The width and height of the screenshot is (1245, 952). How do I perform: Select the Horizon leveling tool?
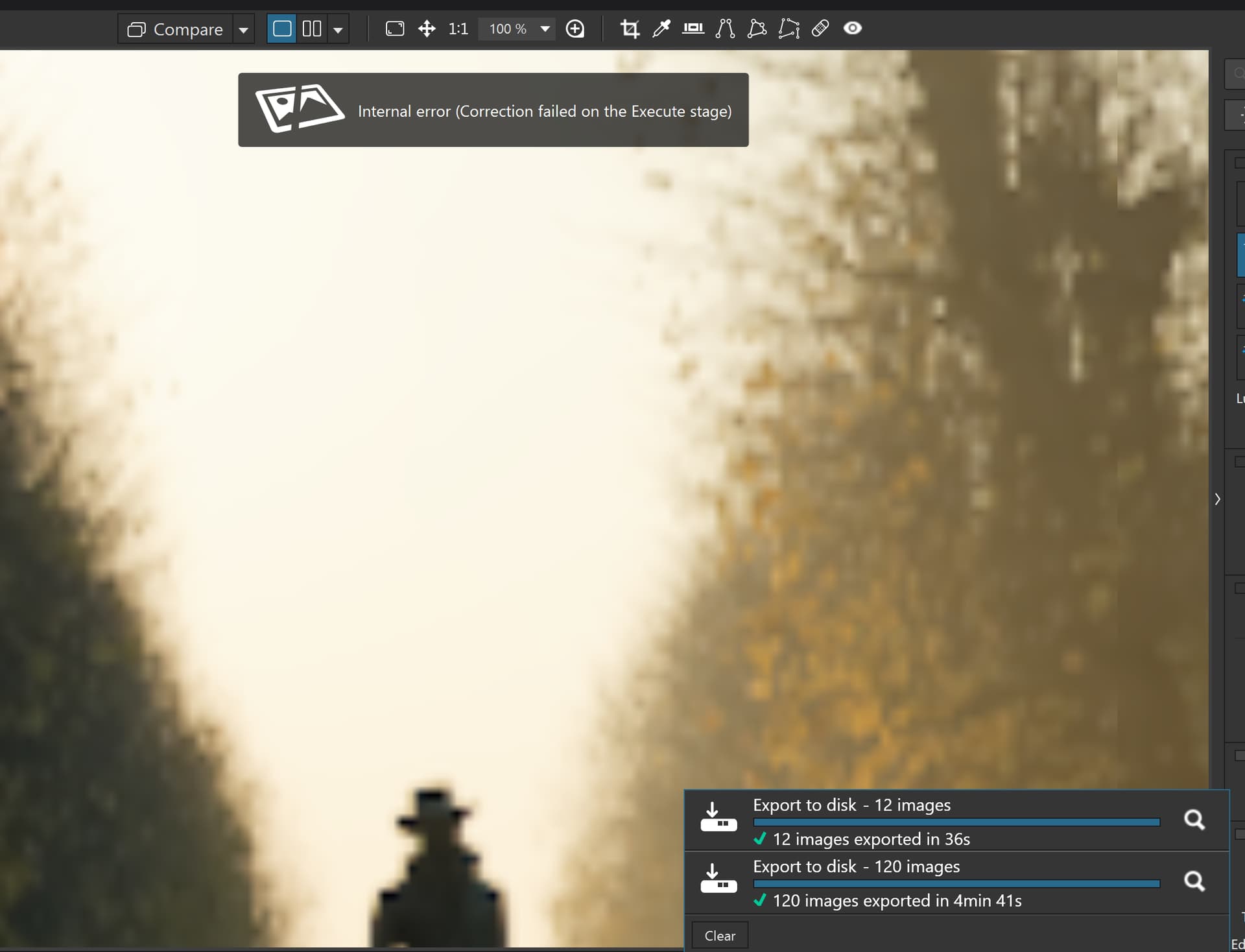tap(693, 29)
